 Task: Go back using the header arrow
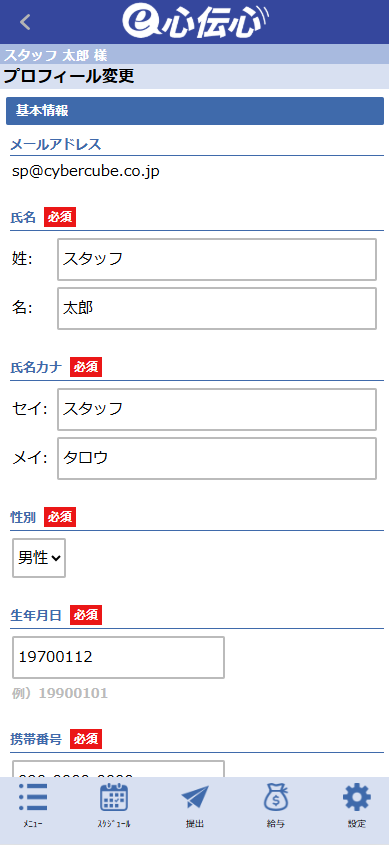25,22
